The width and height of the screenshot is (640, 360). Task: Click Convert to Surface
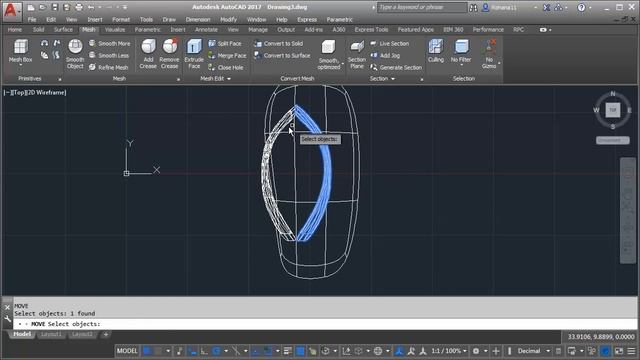[282, 55]
